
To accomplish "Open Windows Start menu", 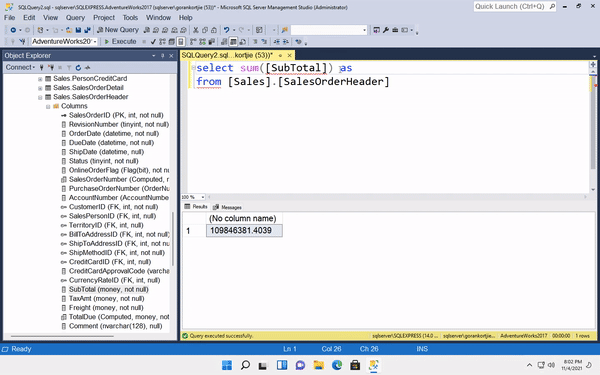I will pos(227,365).
